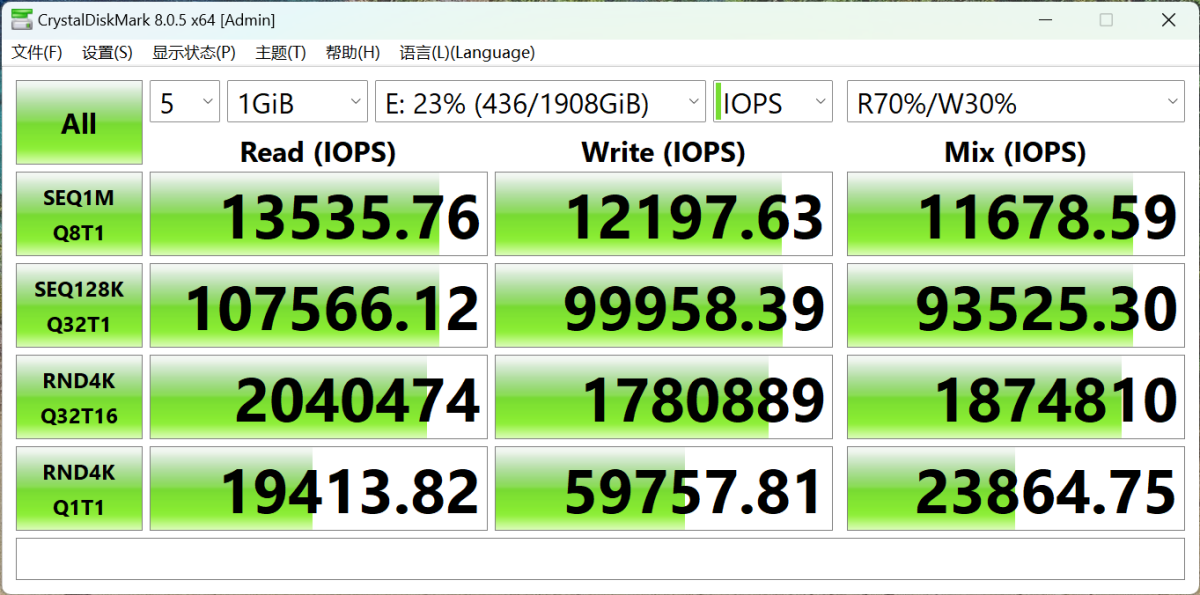Image resolution: width=1200 pixels, height=595 pixels.
Task: Open the 设置(S) menu
Action: click(107, 52)
